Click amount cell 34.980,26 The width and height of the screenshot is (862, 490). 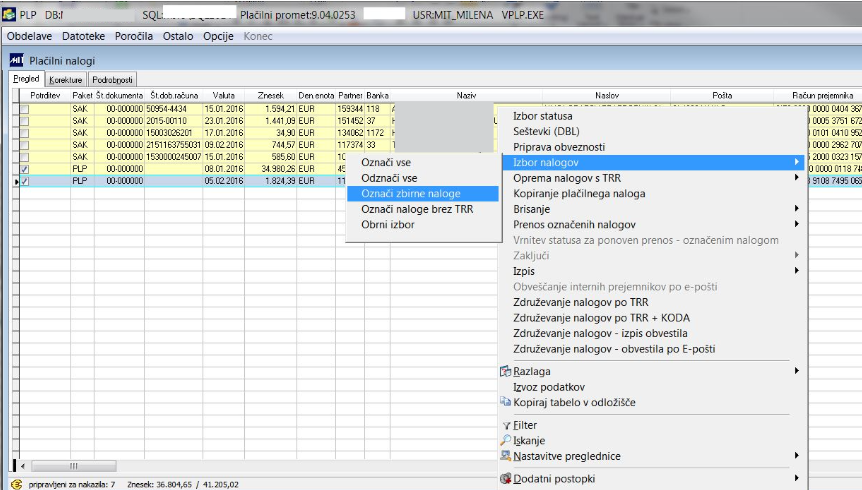(x=270, y=169)
